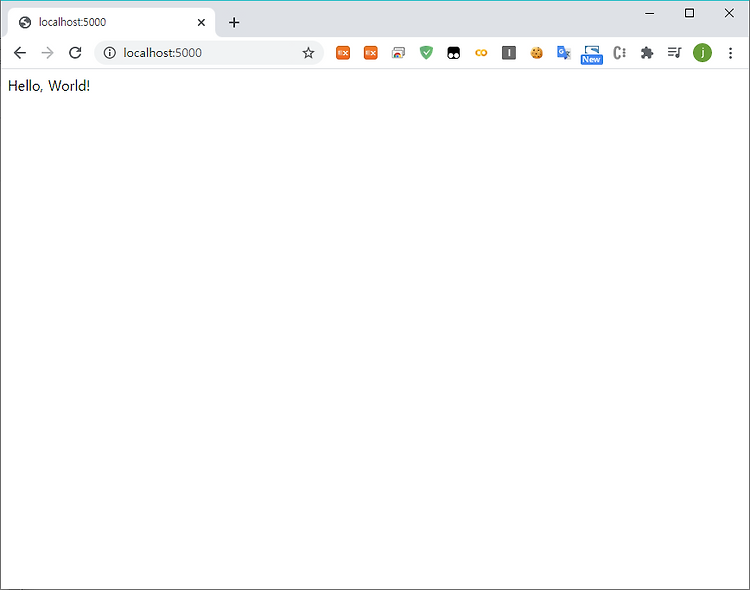The height and width of the screenshot is (590, 750).
Task: Open the orange EX extension beside the star
Action: point(343,53)
